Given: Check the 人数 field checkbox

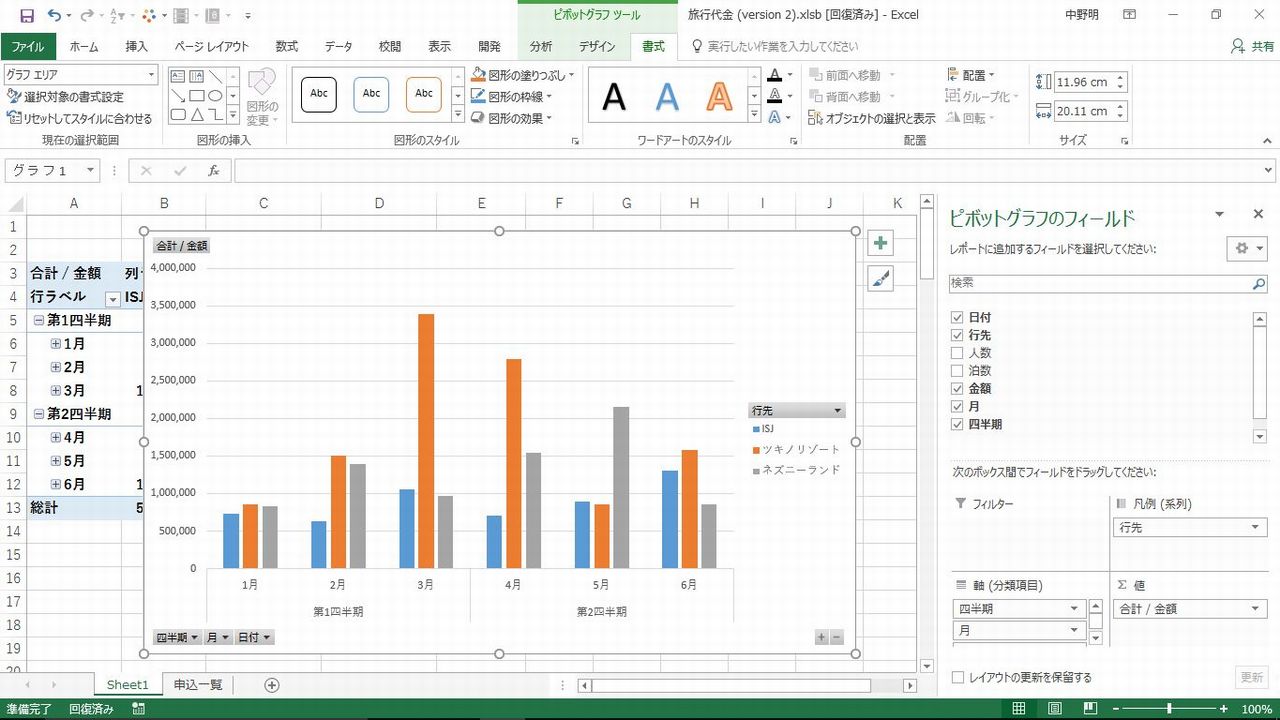Looking at the screenshot, I should click(x=957, y=353).
